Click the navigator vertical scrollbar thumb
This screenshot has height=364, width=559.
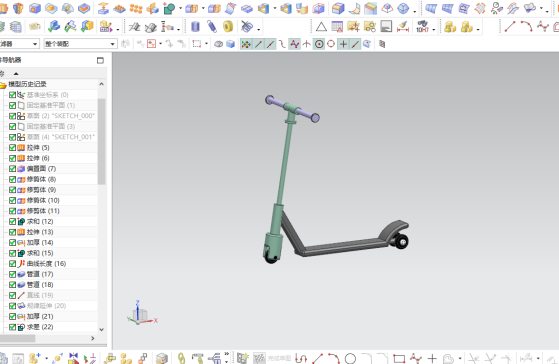(x=101, y=142)
